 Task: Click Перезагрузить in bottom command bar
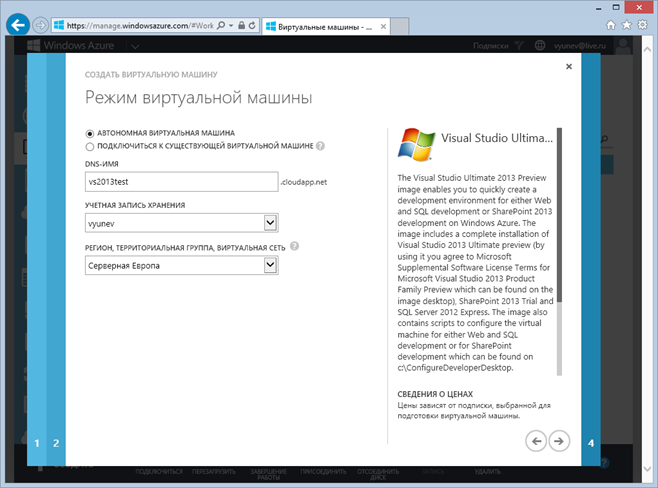(x=214, y=472)
